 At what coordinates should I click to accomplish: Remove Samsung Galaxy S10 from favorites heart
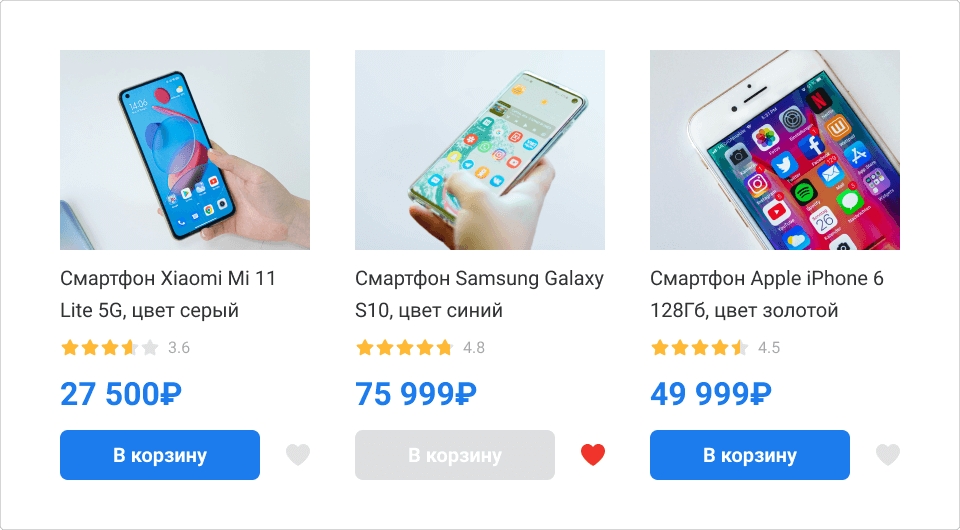[593, 455]
